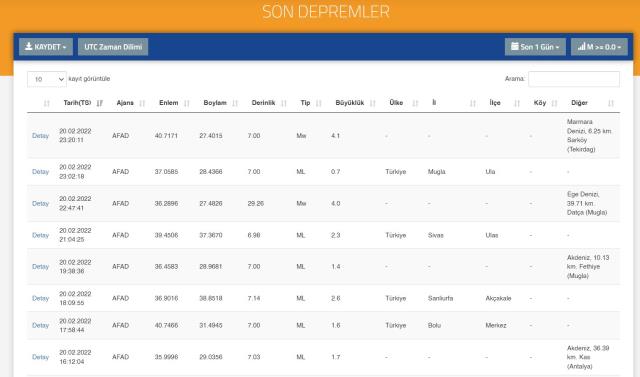
Task: Open the records-per-page select showing 10
Action: pyautogui.click(x=47, y=79)
